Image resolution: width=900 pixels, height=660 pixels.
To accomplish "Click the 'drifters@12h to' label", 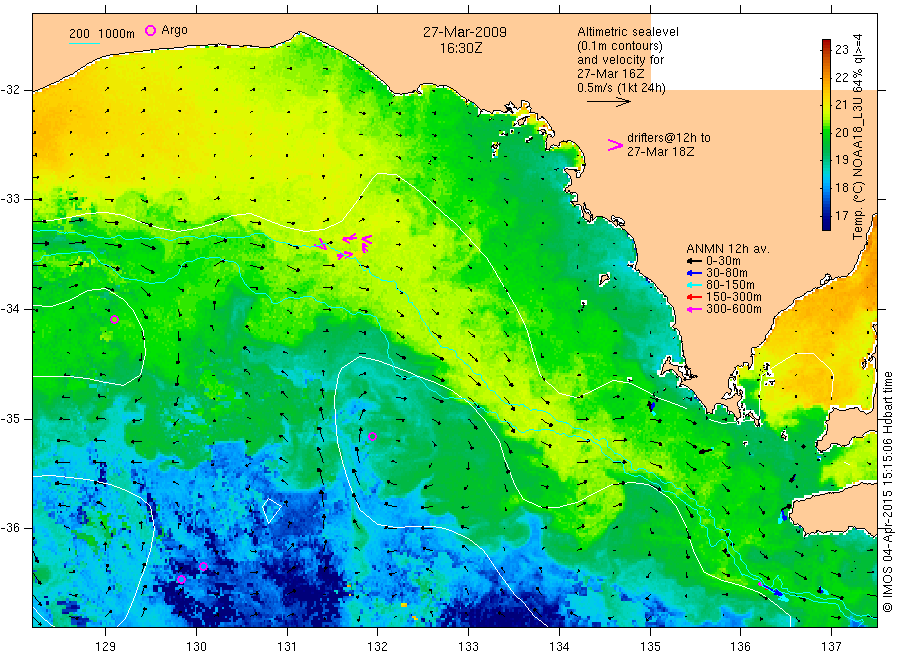I will tap(669, 138).
